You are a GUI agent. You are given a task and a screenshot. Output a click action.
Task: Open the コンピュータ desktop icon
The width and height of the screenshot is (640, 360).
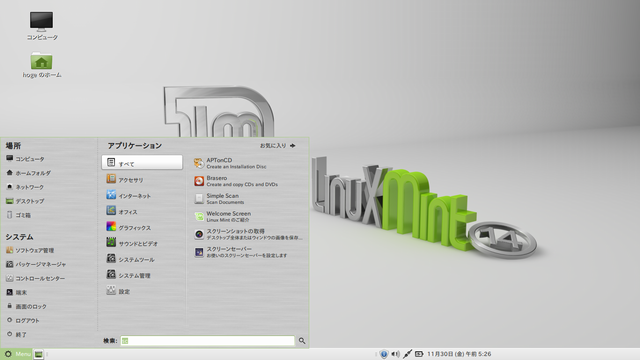click(42, 25)
